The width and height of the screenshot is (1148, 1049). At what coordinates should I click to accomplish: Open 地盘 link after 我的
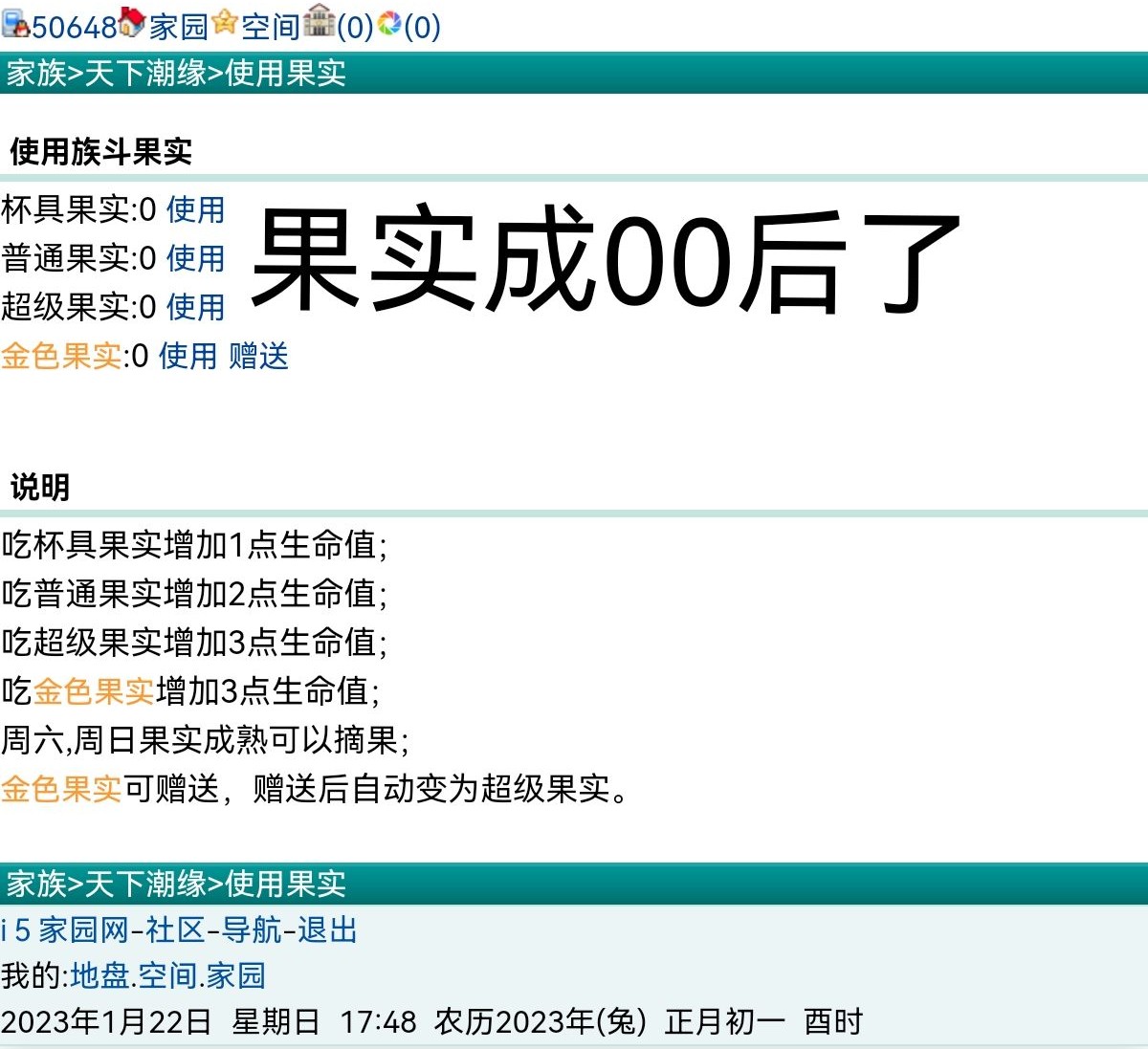pos(99,975)
